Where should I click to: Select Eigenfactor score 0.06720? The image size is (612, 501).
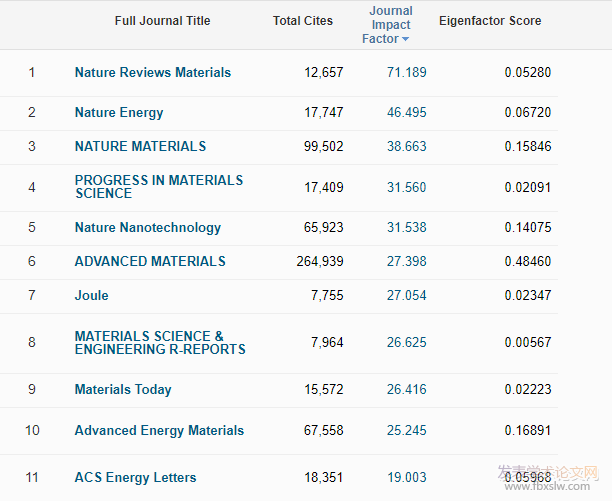528,113
